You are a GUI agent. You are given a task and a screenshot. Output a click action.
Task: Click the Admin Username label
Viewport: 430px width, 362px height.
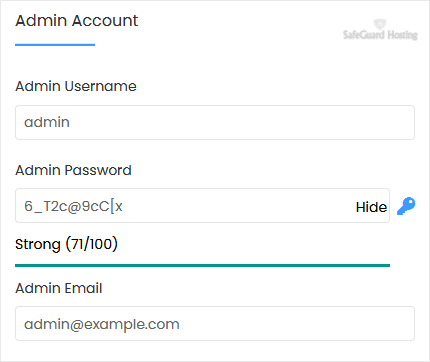click(x=76, y=86)
